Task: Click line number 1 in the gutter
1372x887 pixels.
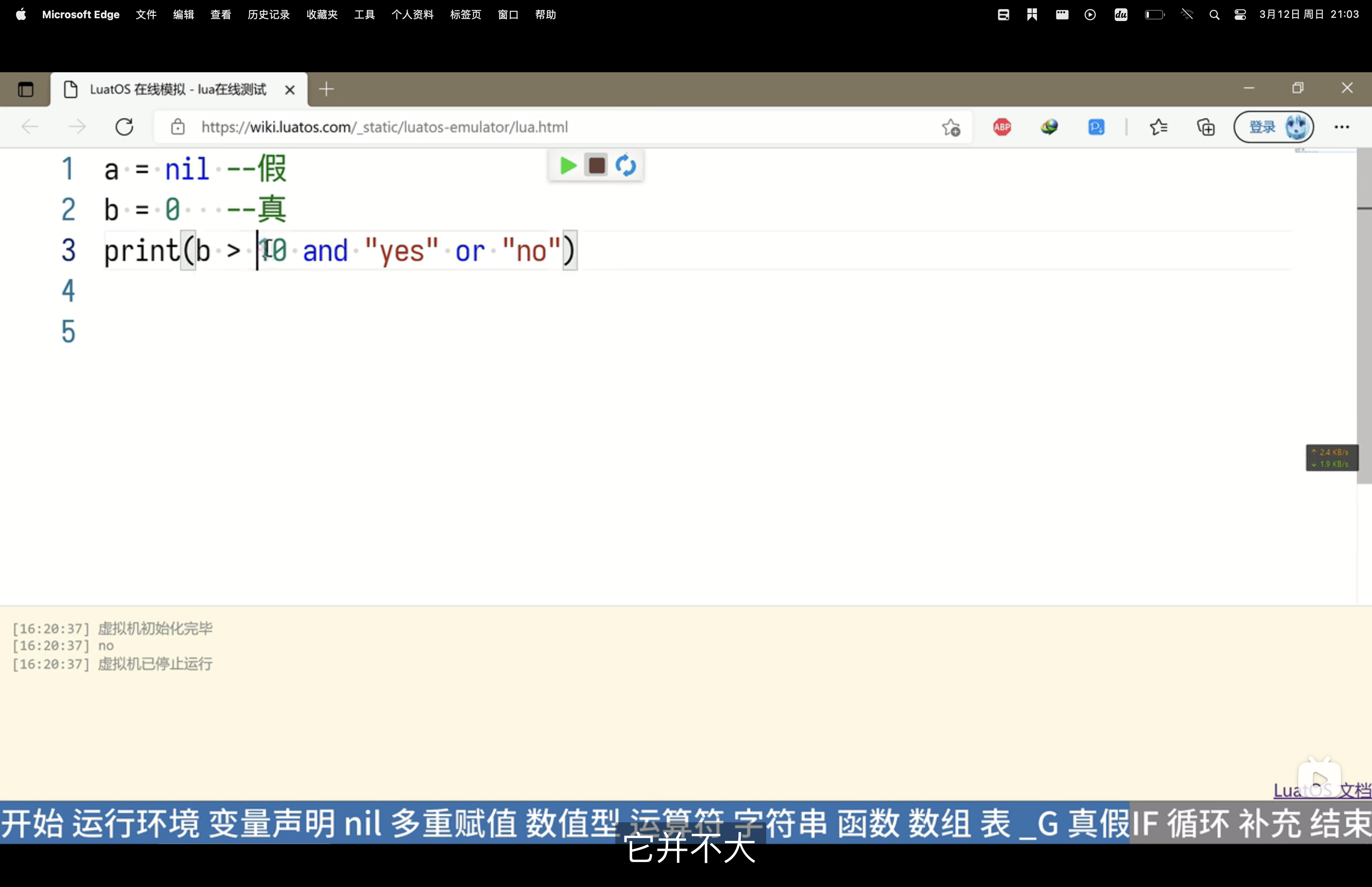Action: click(68, 169)
